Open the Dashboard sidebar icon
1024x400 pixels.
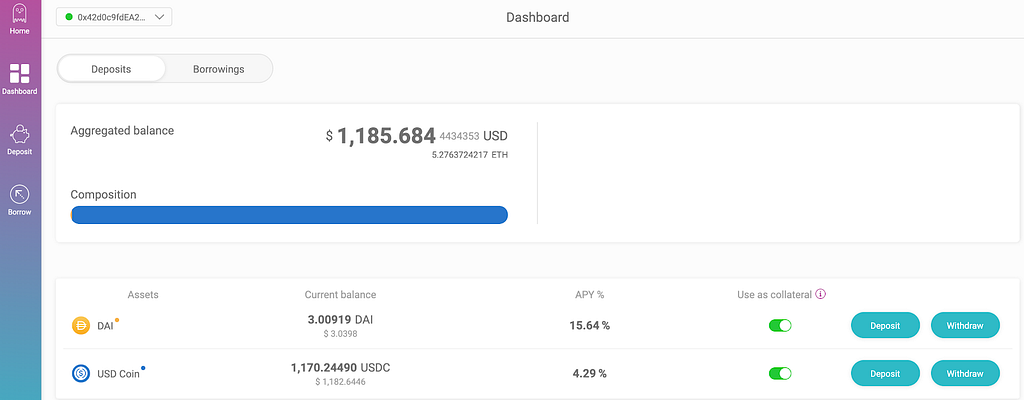[19, 73]
